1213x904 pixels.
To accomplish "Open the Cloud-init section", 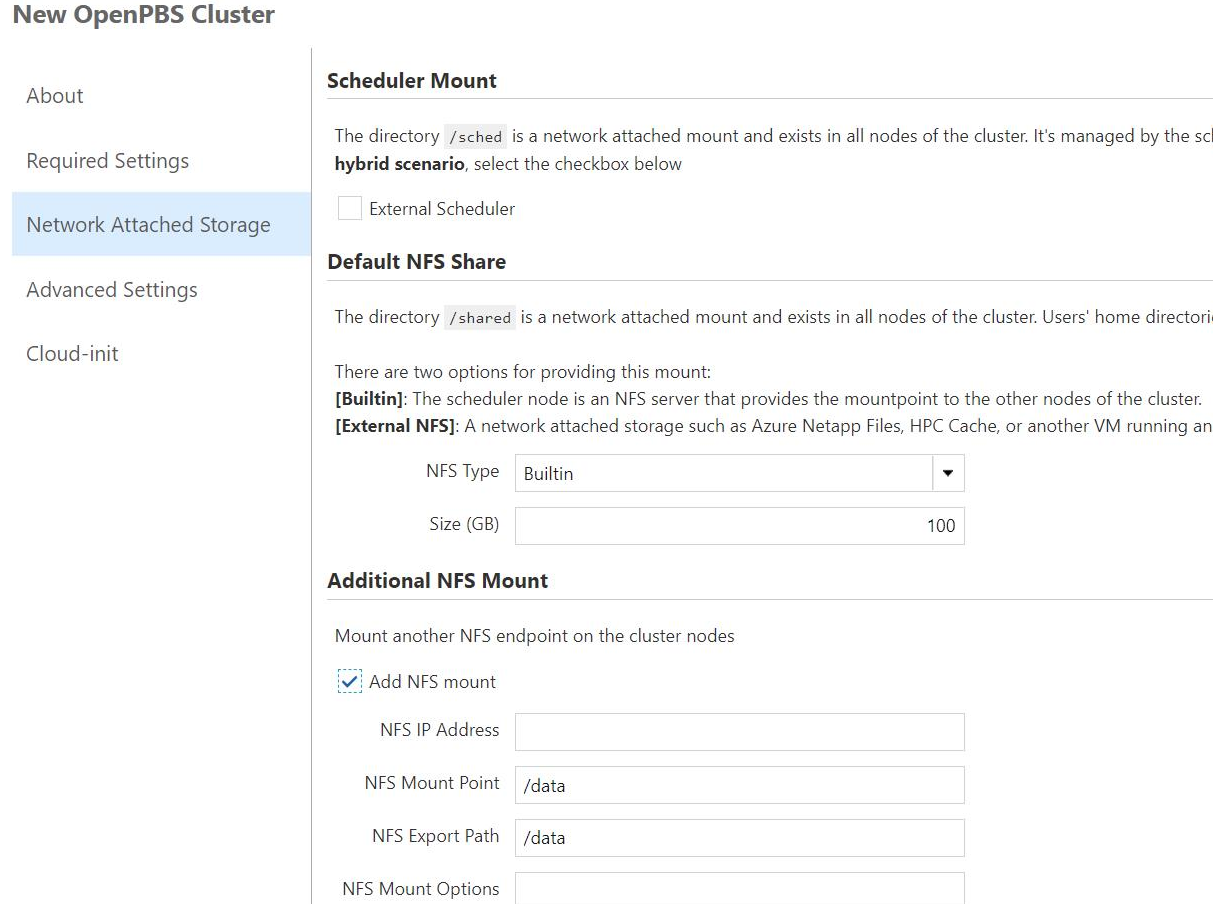I will (71, 353).
